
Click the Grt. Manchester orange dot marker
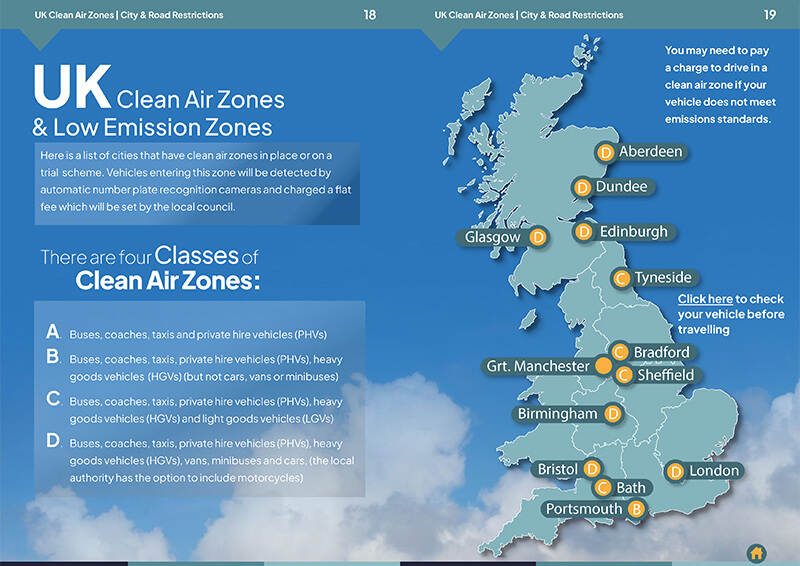coord(603,366)
